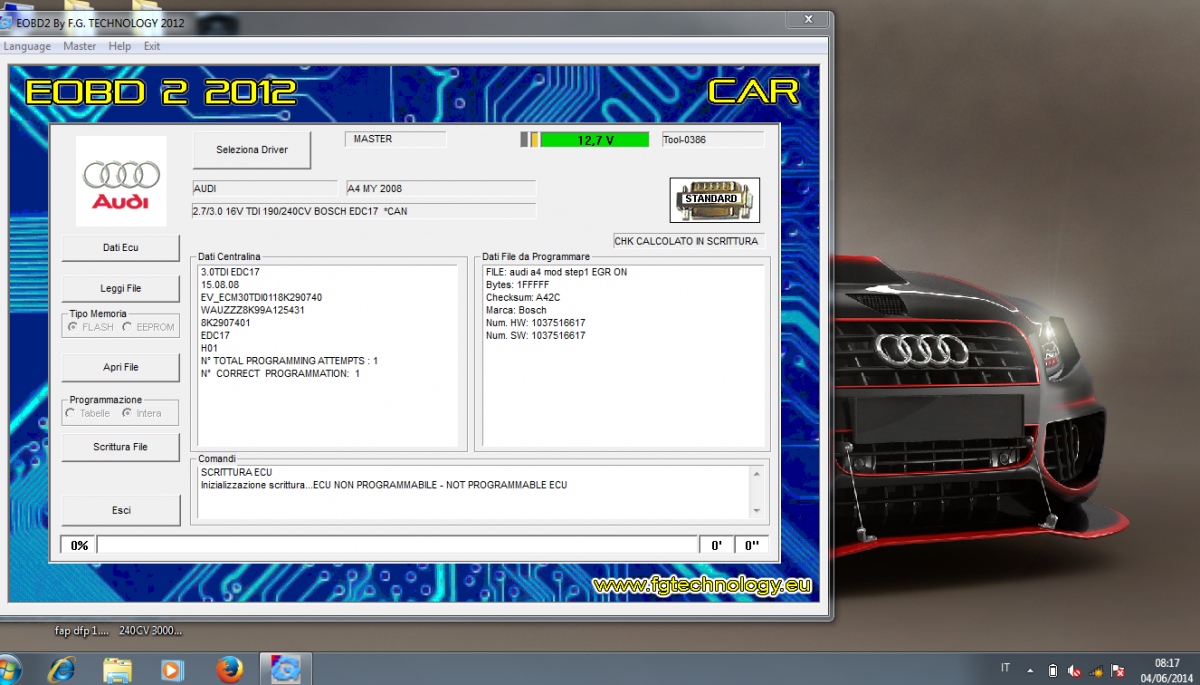Viewport: 1200px width, 685px height.
Task: Click the 2.7/3.0 16V TDI engine field
Action: tap(364, 211)
